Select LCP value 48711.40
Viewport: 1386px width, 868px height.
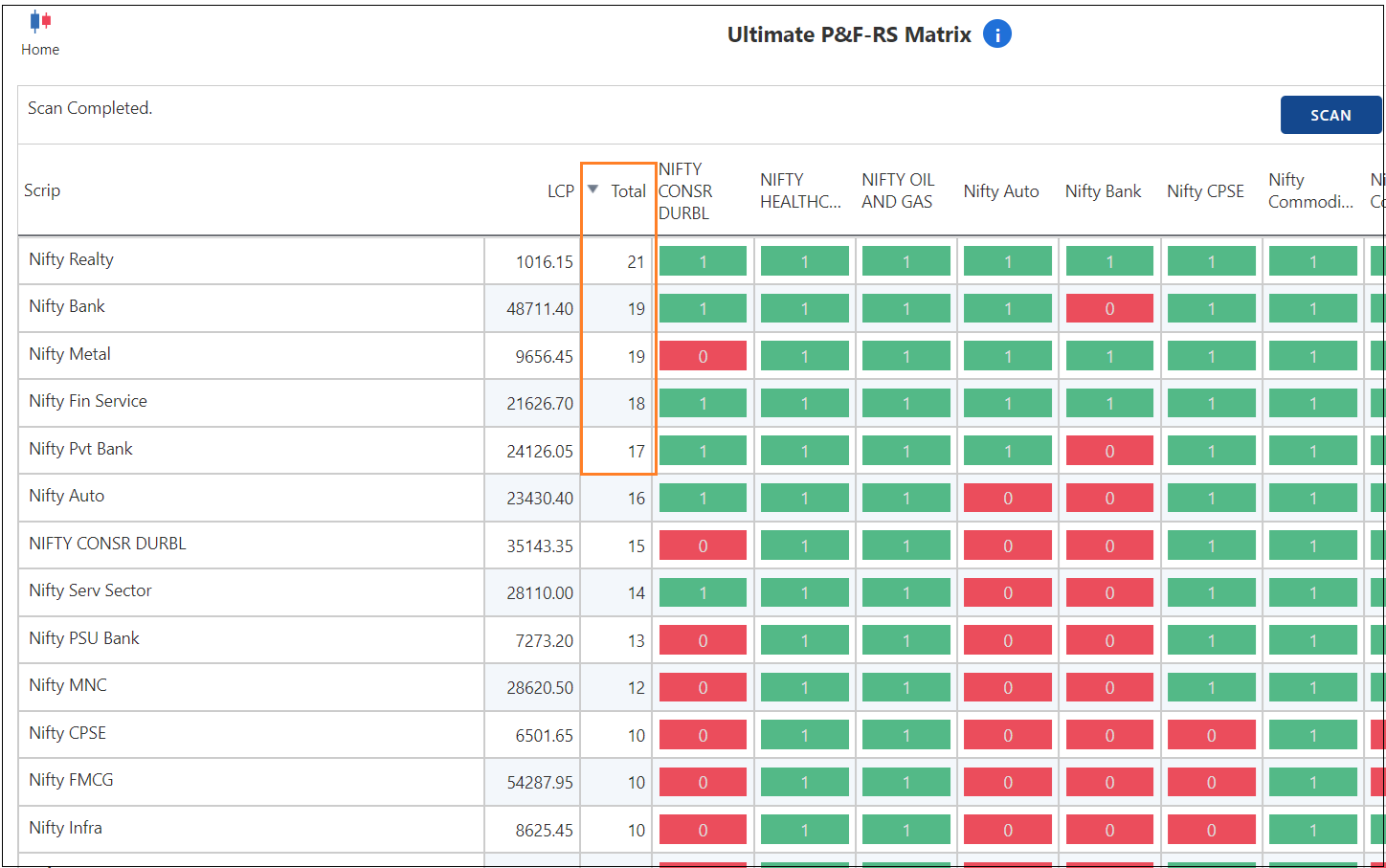coord(540,309)
